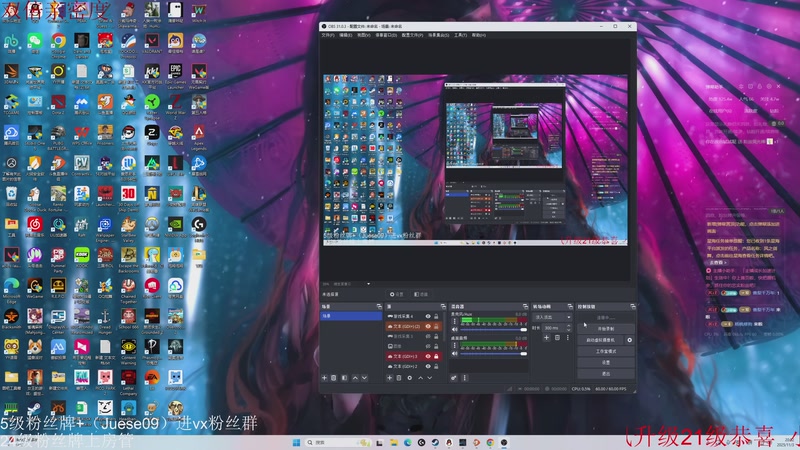The height and width of the screenshot is (450, 800).
Task: Open scene filters icon in Scenes toolbar
Action: 344,378
